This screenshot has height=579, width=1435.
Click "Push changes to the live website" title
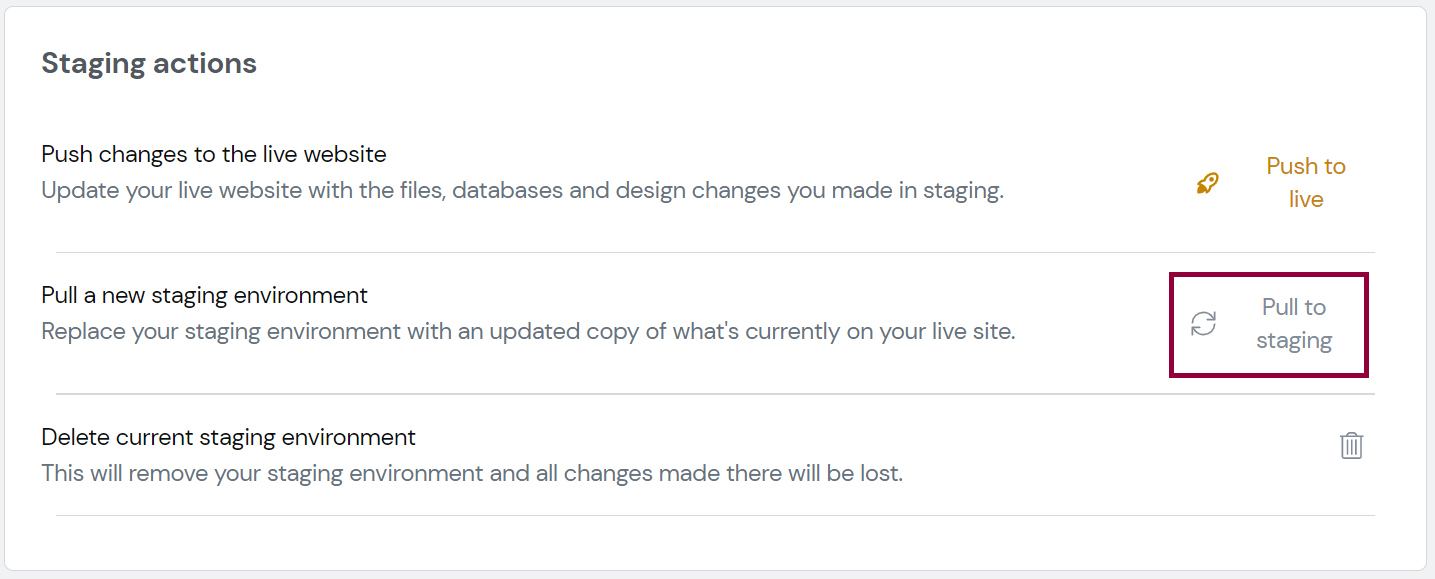pos(214,155)
